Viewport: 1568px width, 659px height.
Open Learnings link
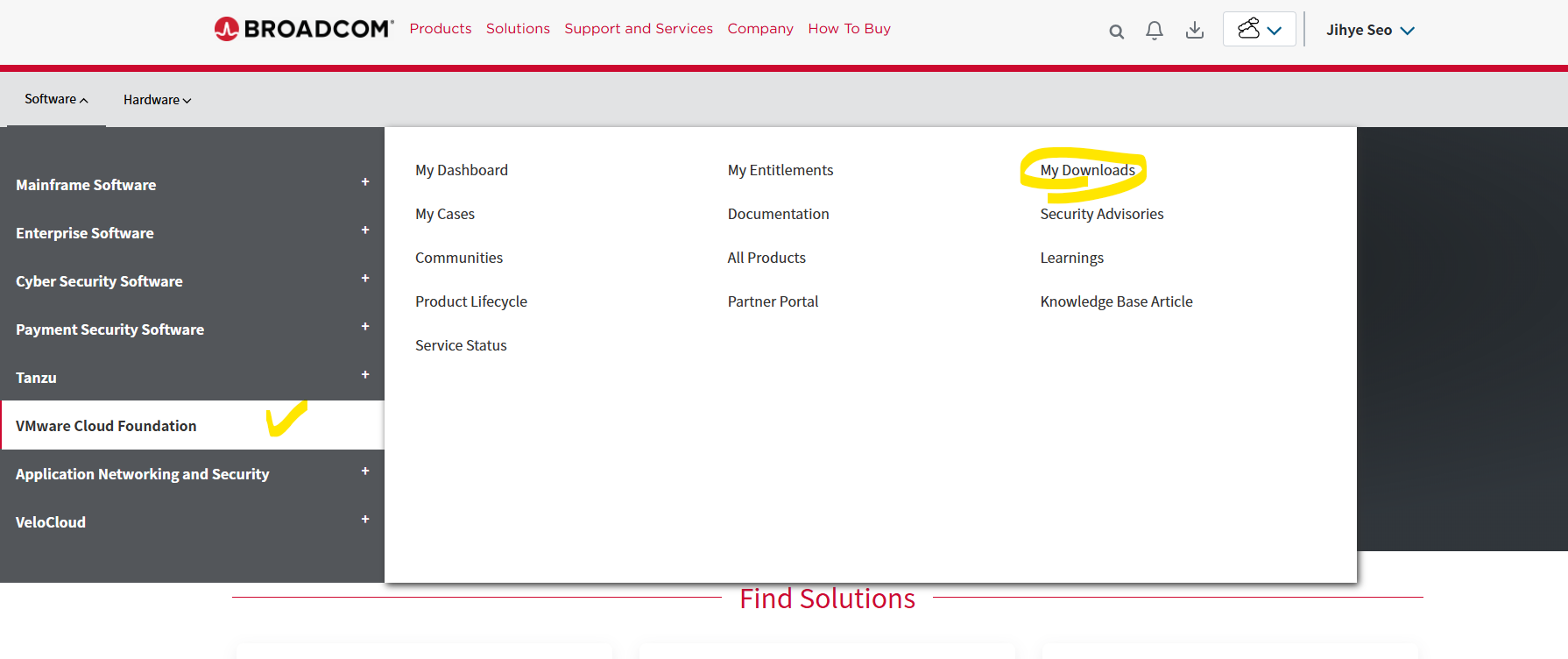[1071, 258]
